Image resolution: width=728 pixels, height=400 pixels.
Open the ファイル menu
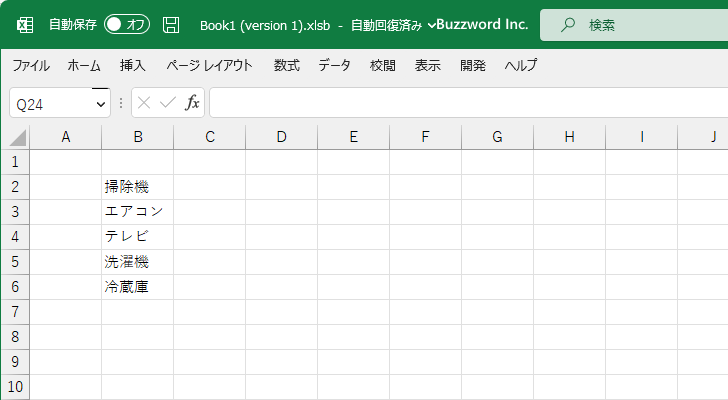pyautogui.click(x=31, y=65)
